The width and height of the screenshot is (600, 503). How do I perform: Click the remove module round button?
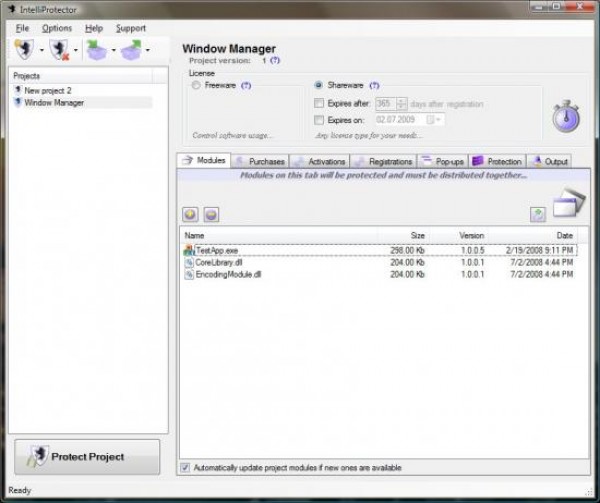click(211, 214)
